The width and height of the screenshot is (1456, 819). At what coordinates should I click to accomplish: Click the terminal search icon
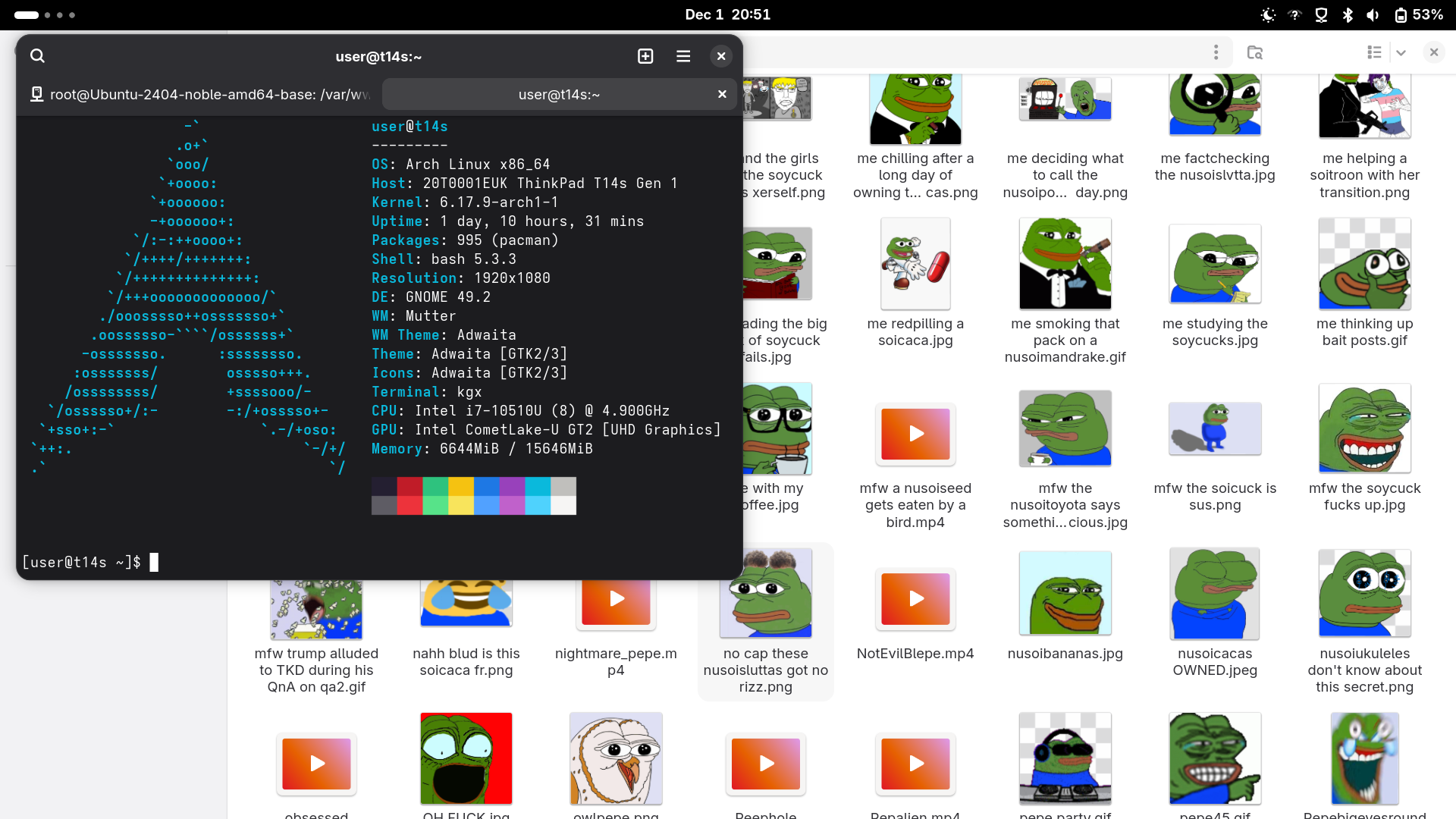click(x=37, y=56)
